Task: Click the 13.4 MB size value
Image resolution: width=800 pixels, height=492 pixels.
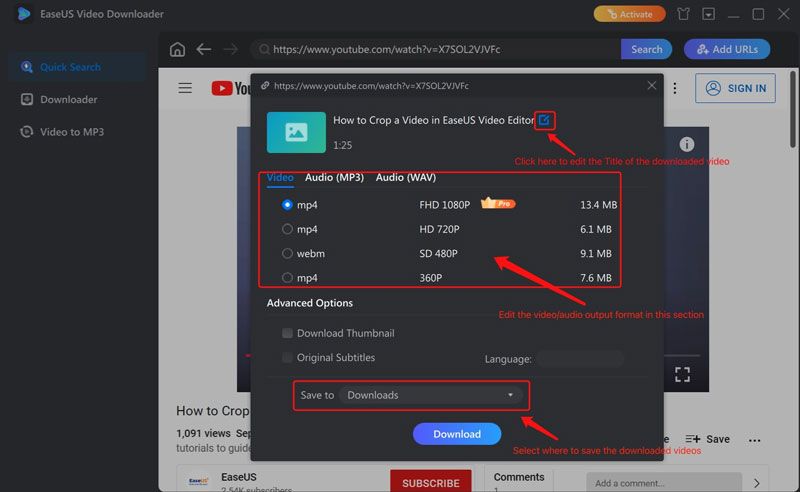Action: click(x=598, y=205)
